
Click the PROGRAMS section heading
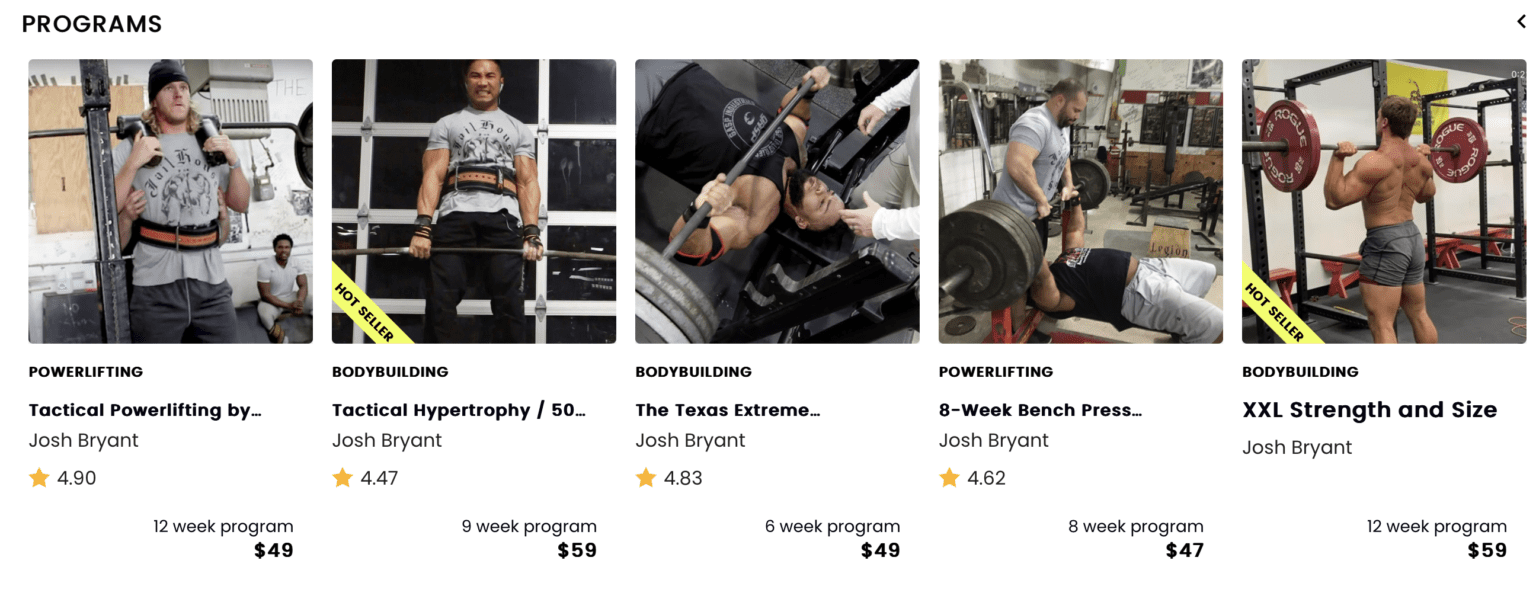click(91, 24)
